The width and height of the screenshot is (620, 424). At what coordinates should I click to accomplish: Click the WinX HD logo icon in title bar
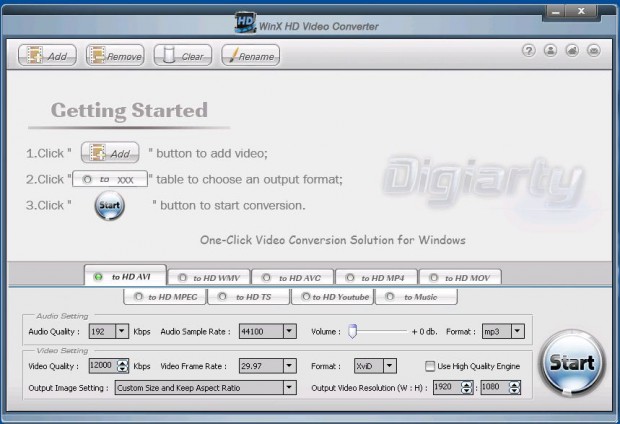[x=245, y=23]
